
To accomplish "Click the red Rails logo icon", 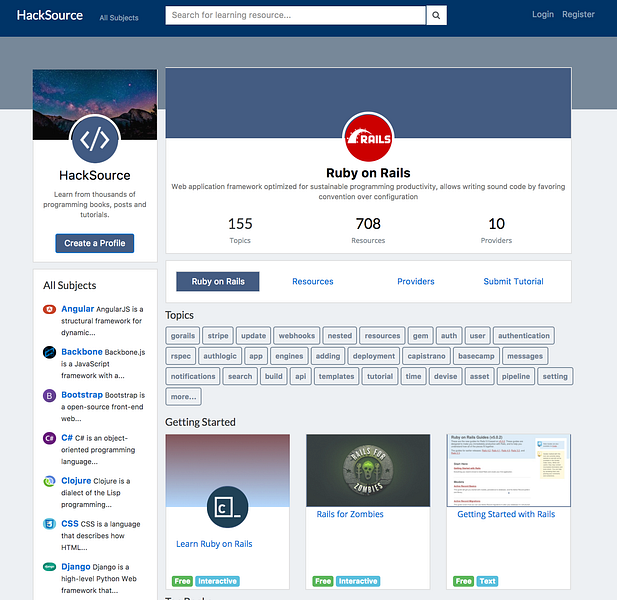I will pyautogui.click(x=368, y=138).
